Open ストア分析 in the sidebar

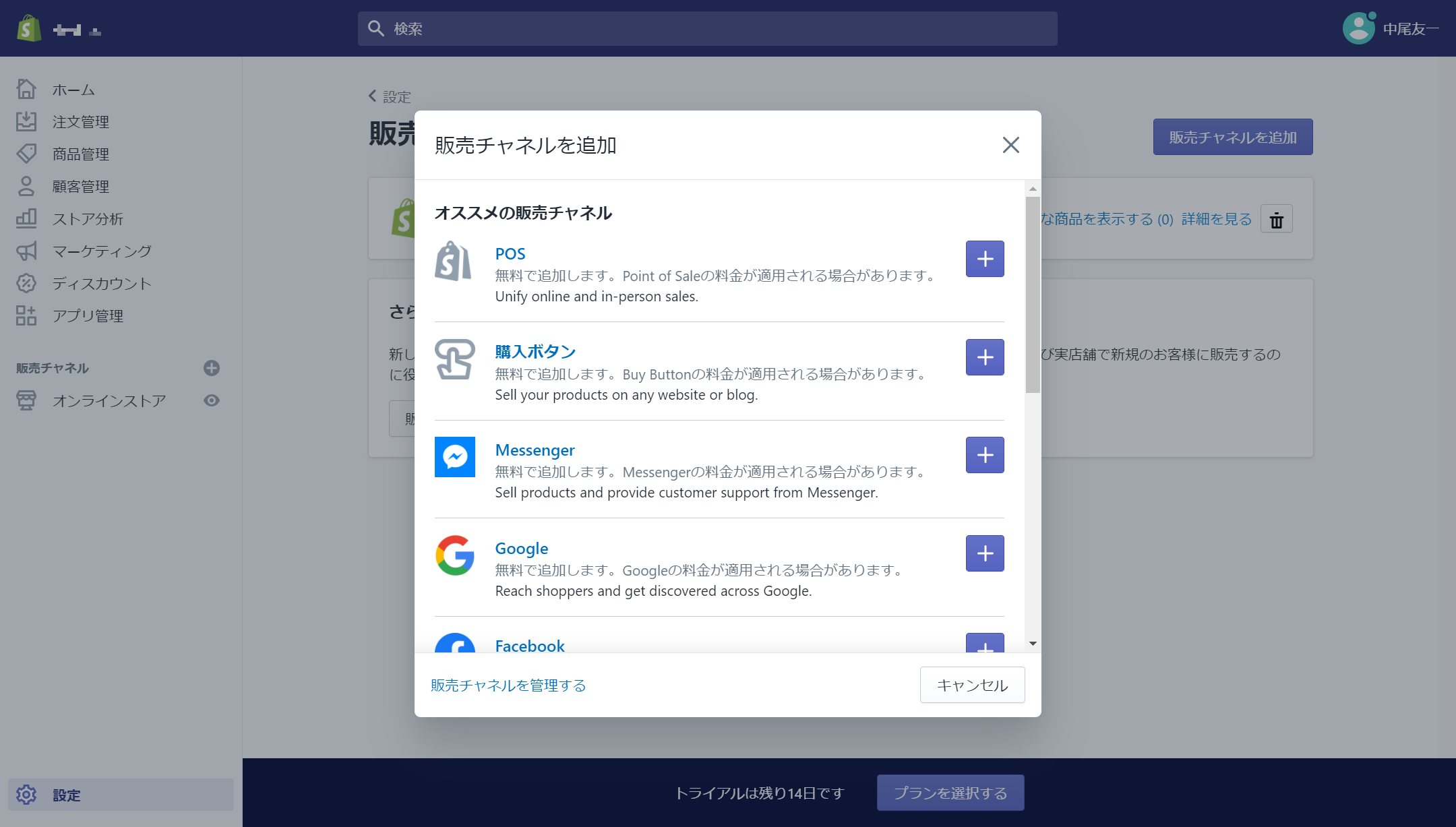coord(88,219)
